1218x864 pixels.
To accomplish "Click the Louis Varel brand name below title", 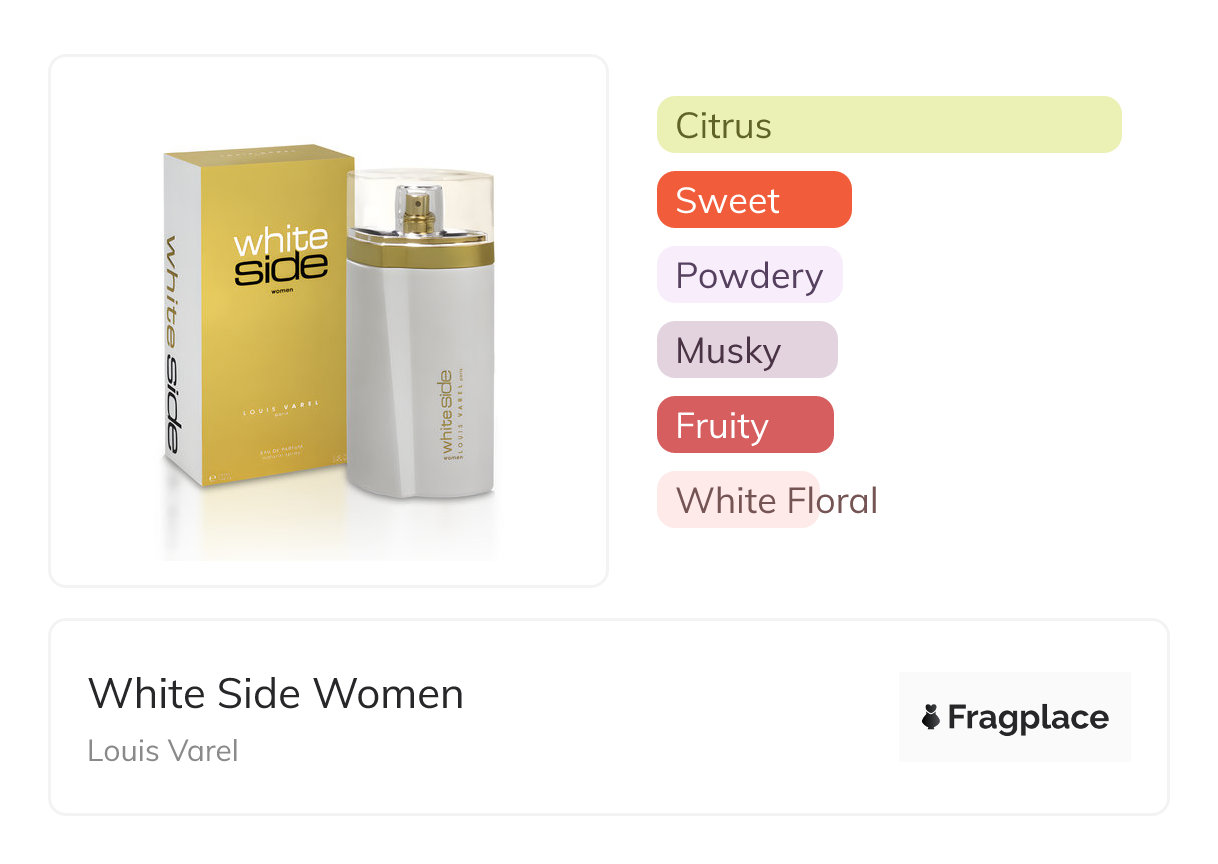I will 163,750.
